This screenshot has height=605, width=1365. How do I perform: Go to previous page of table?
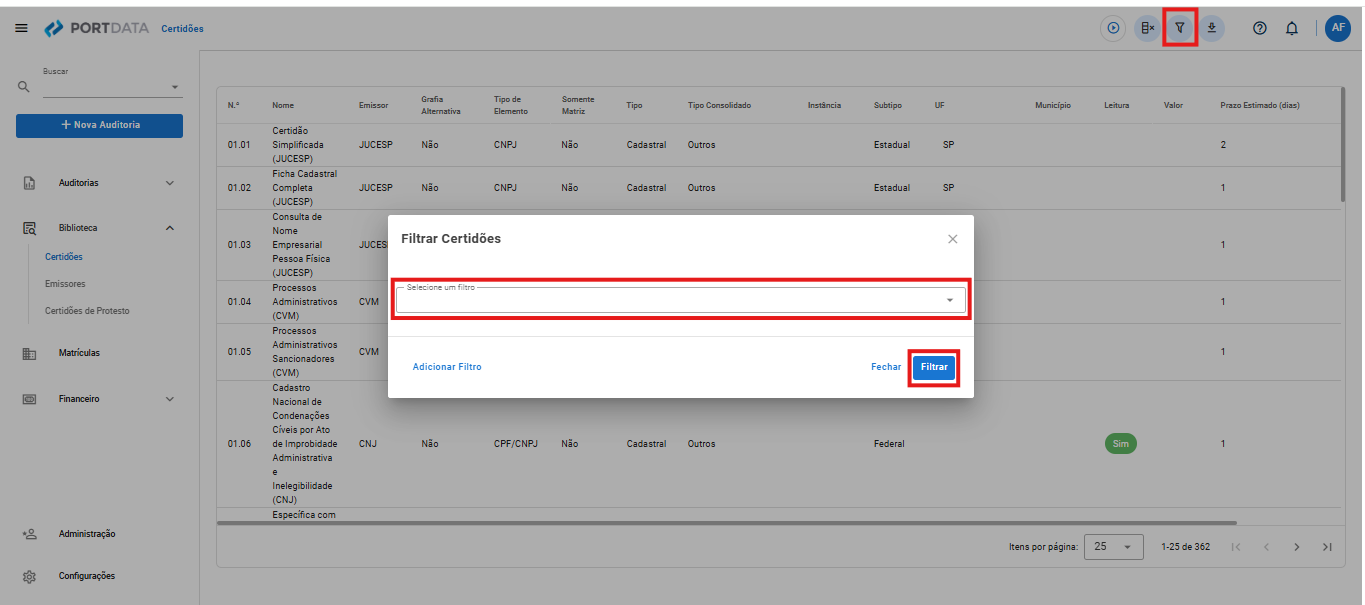coord(1266,547)
